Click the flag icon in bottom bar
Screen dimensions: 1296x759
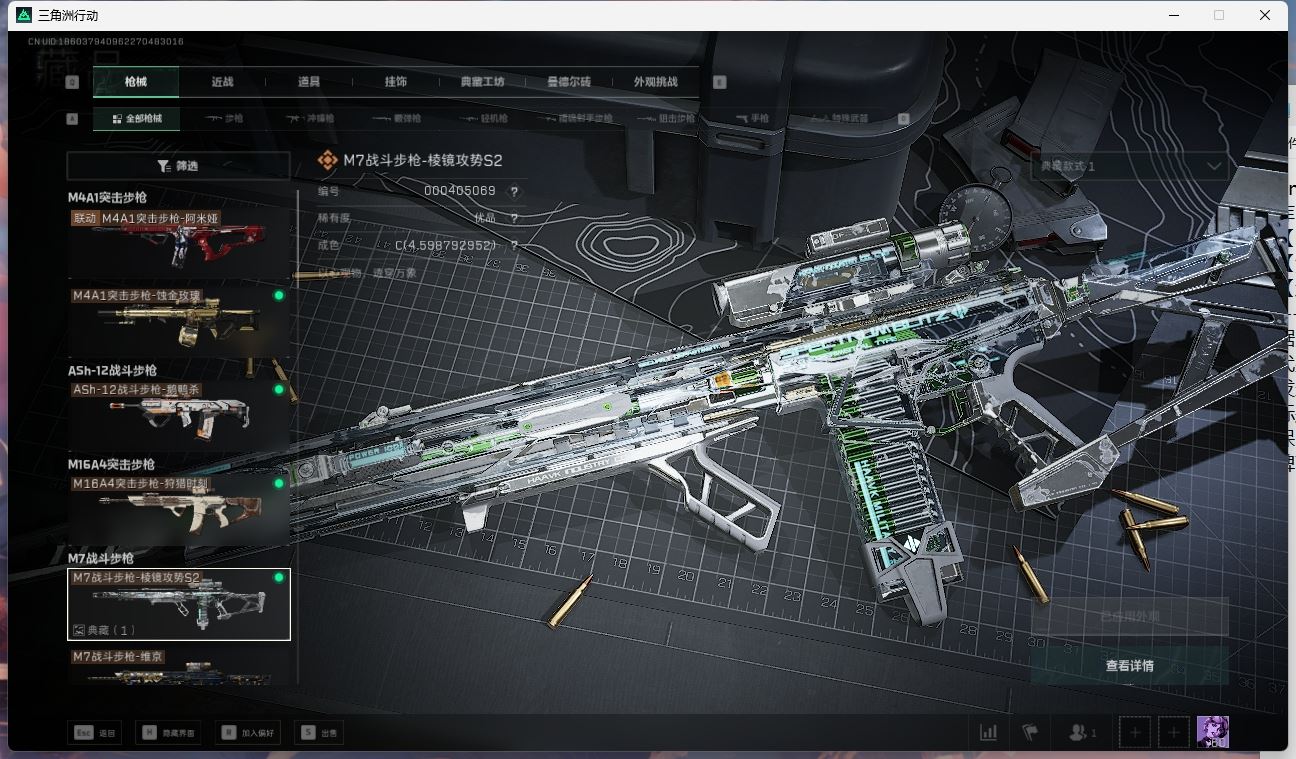tap(1030, 733)
